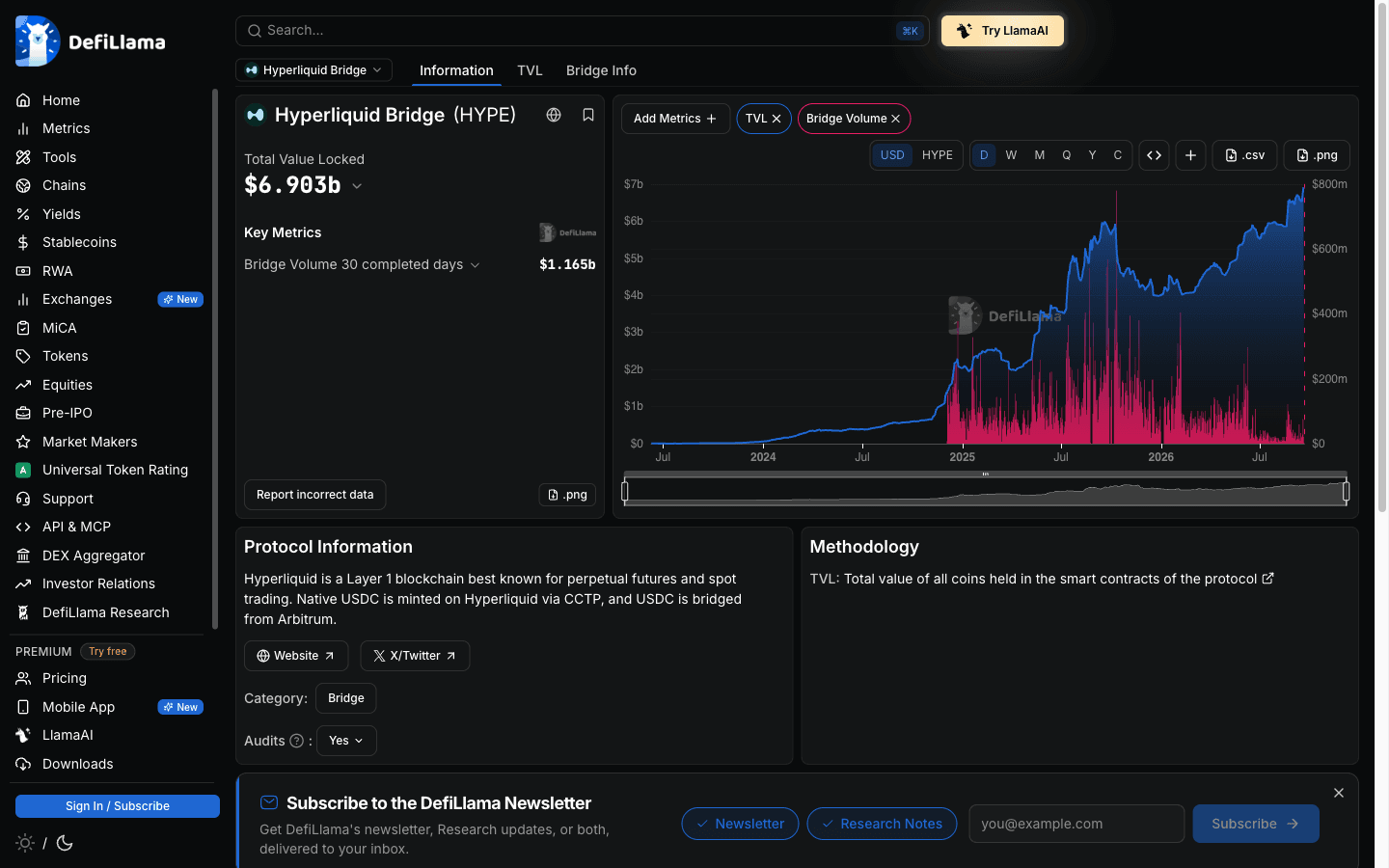Open the Website link
This screenshot has width=1389, height=868.
click(x=295, y=656)
